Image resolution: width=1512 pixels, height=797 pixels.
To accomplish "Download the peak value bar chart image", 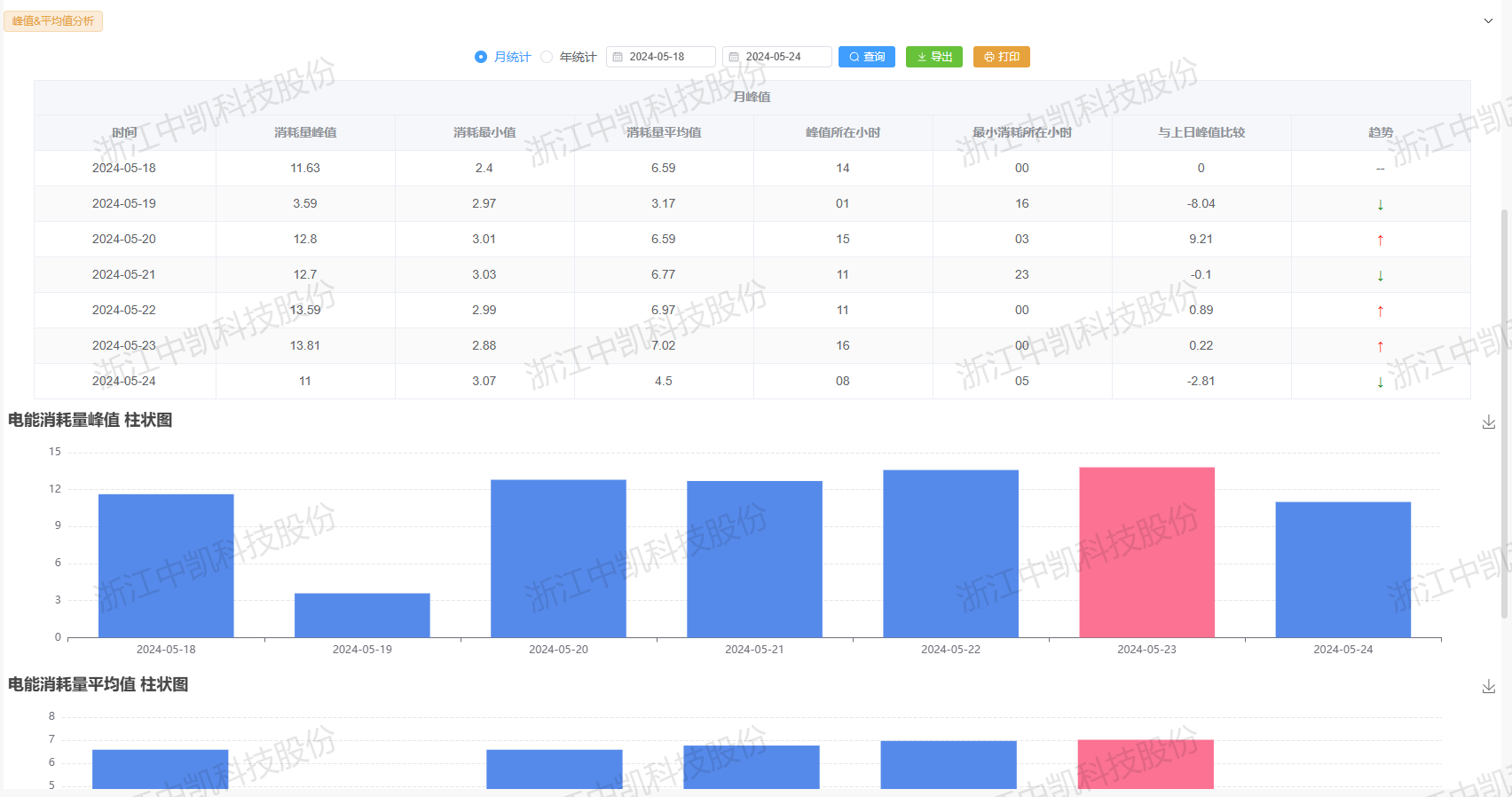I will click(x=1488, y=422).
